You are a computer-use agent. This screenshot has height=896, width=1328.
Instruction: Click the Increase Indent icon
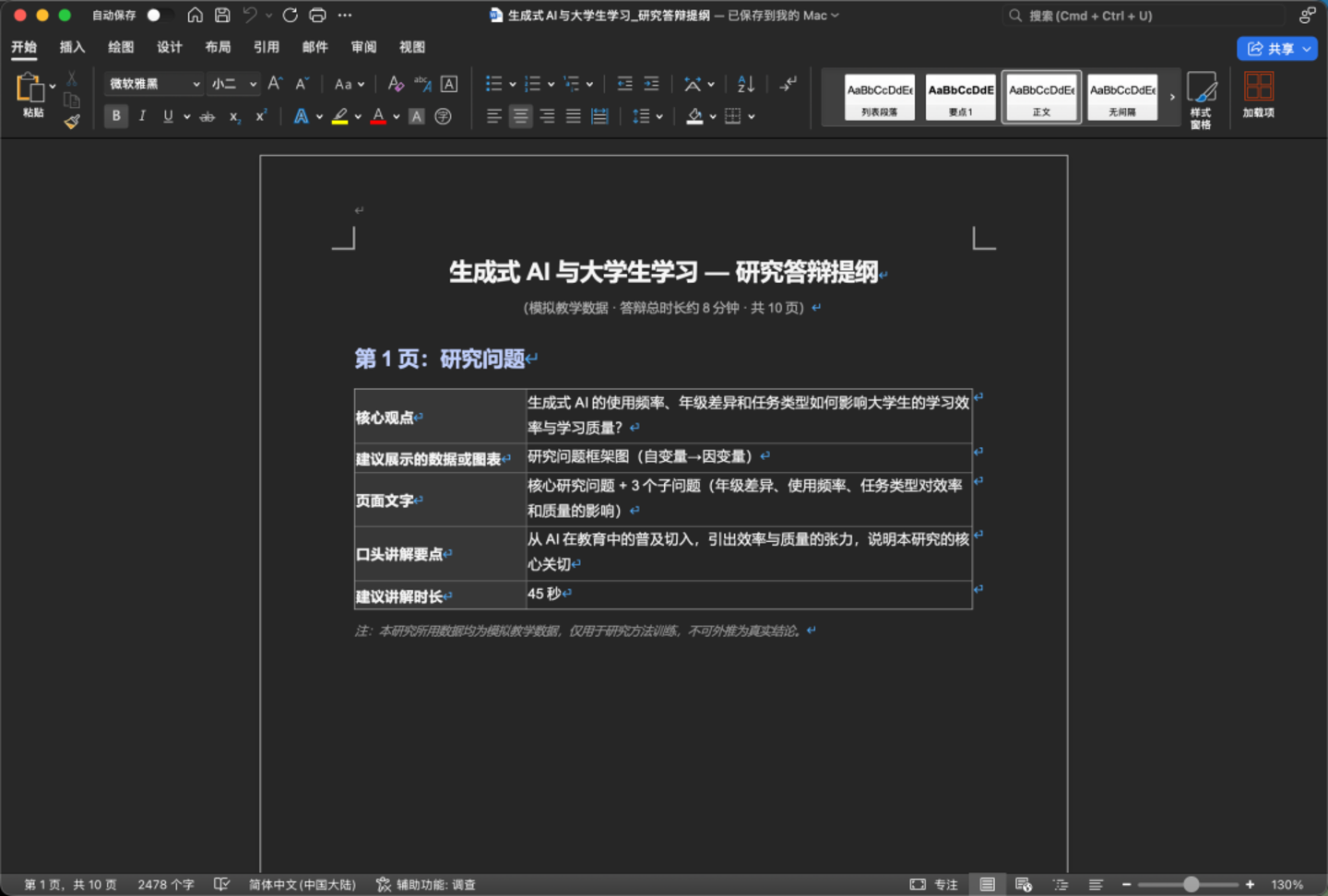pos(651,84)
